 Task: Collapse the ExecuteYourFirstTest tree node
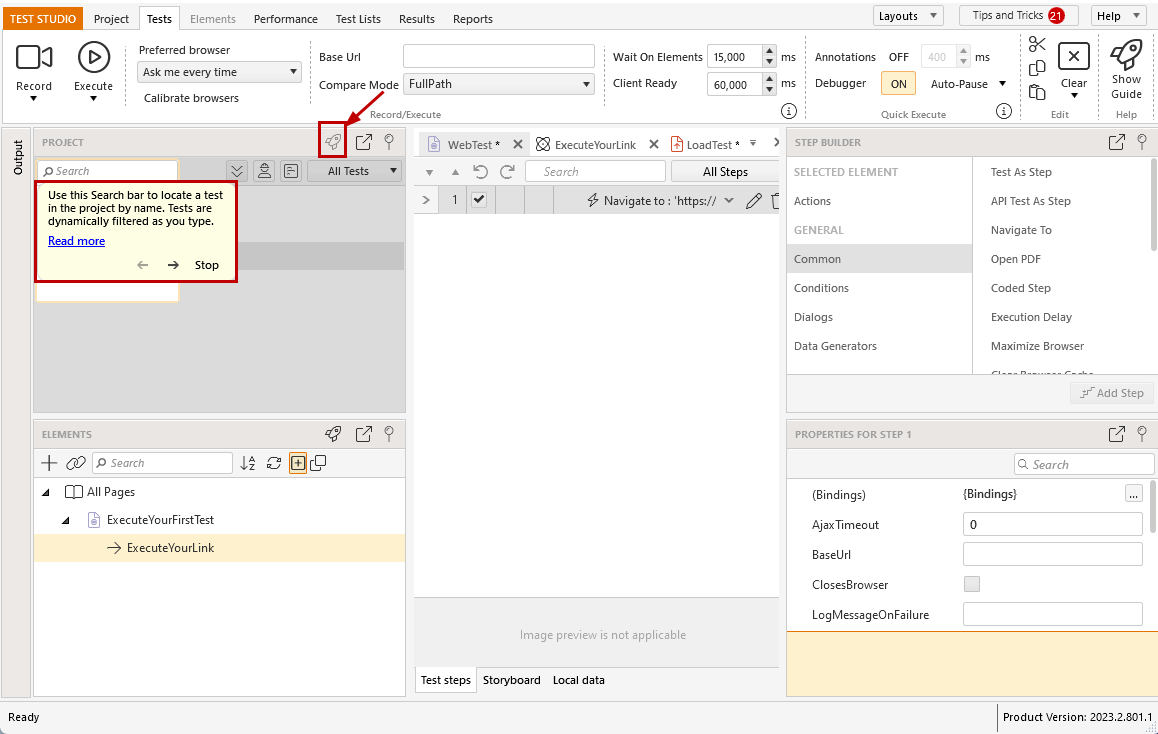pos(66,521)
